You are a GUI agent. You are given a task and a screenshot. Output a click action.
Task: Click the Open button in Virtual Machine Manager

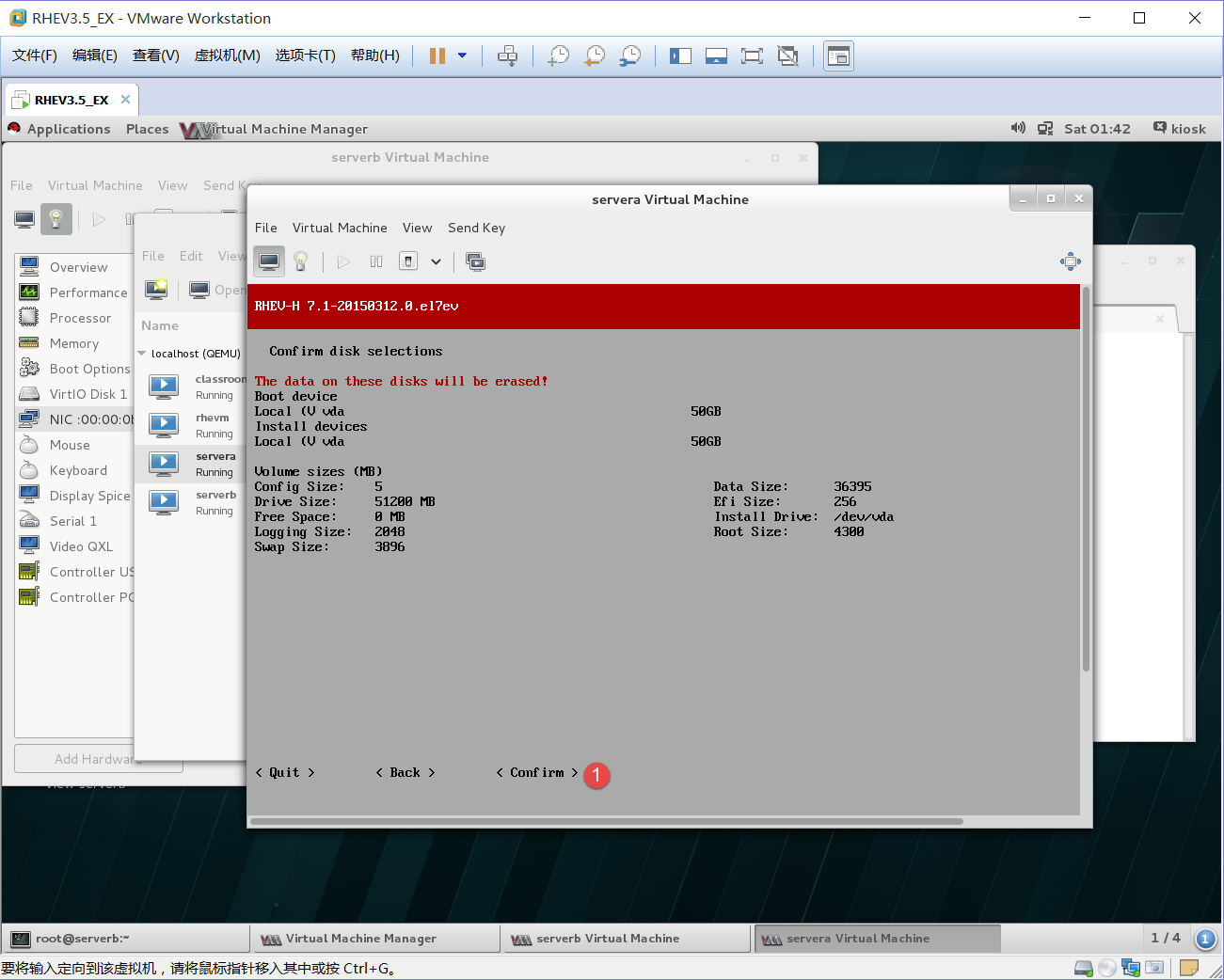tap(215, 290)
